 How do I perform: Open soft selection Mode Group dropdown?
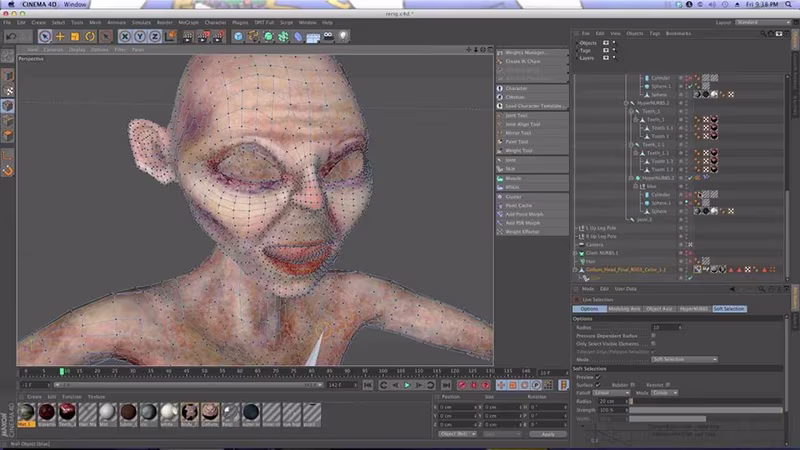coord(664,393)
